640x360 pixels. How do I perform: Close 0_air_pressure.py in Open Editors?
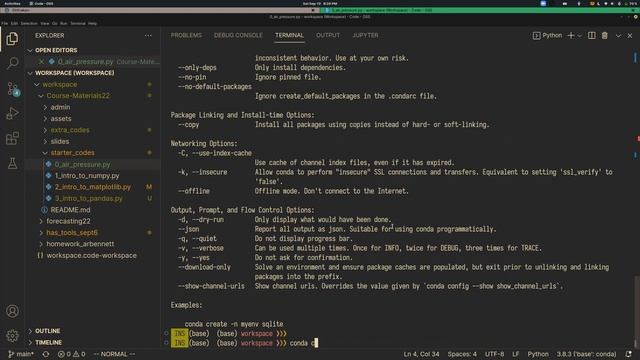pos(41,62)
